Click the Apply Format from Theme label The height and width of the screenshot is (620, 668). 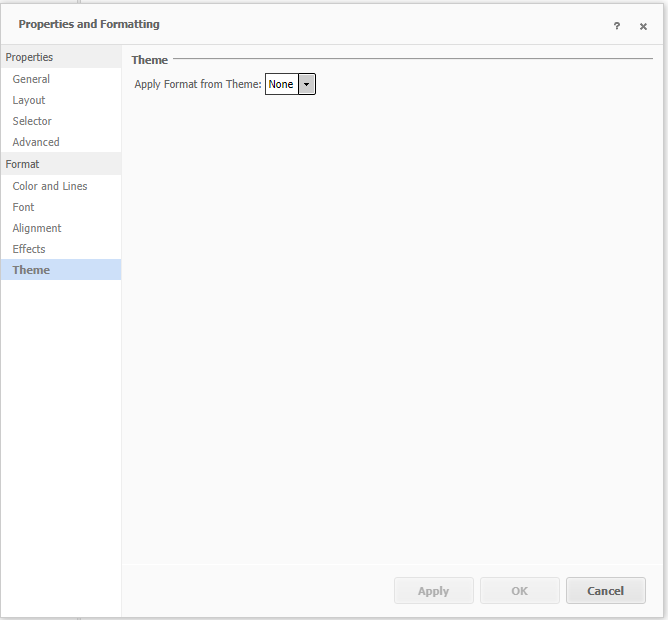[x=198, y=84]
